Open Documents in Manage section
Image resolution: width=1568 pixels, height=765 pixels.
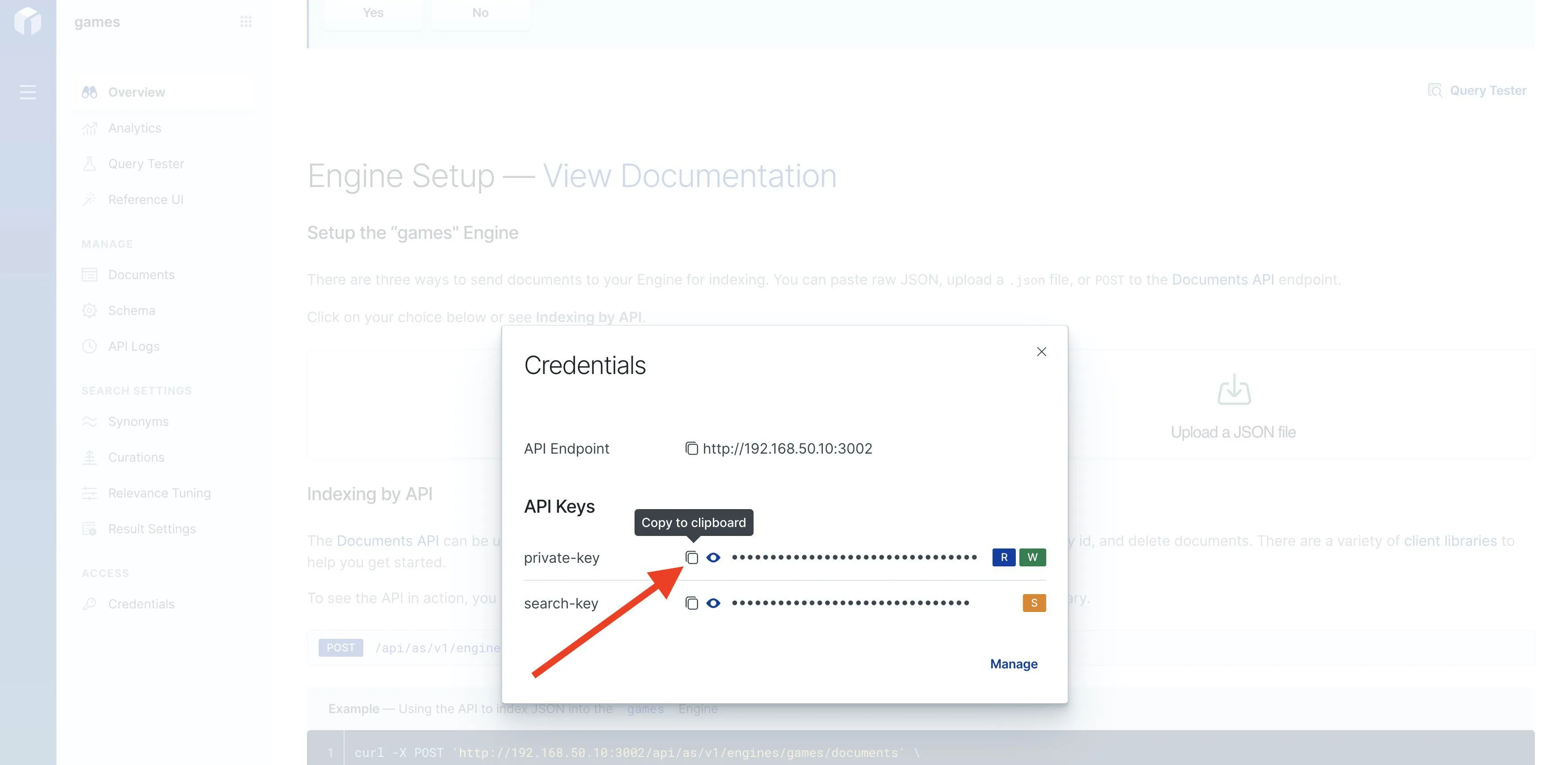141,275
